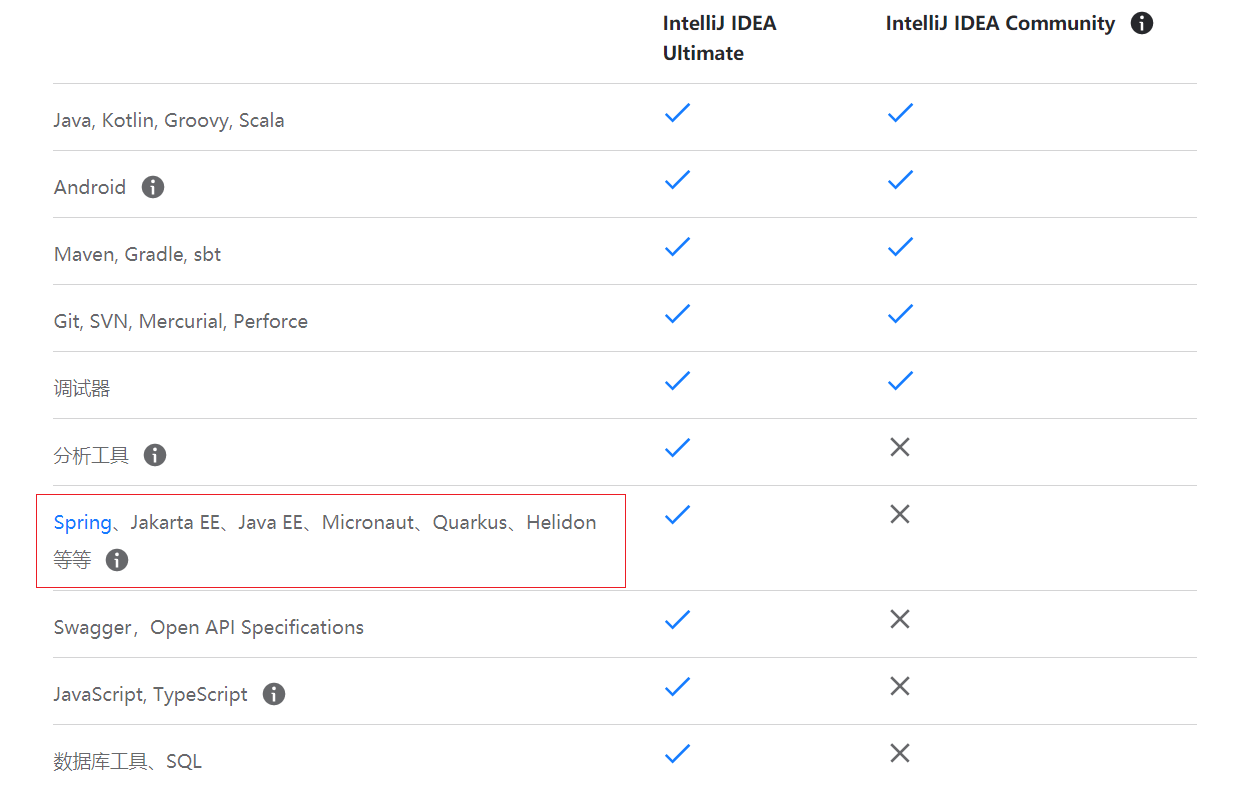The image size is (1258, 795).
Task: Click Community cross mark in Swagger row
Action: point(900,619)
